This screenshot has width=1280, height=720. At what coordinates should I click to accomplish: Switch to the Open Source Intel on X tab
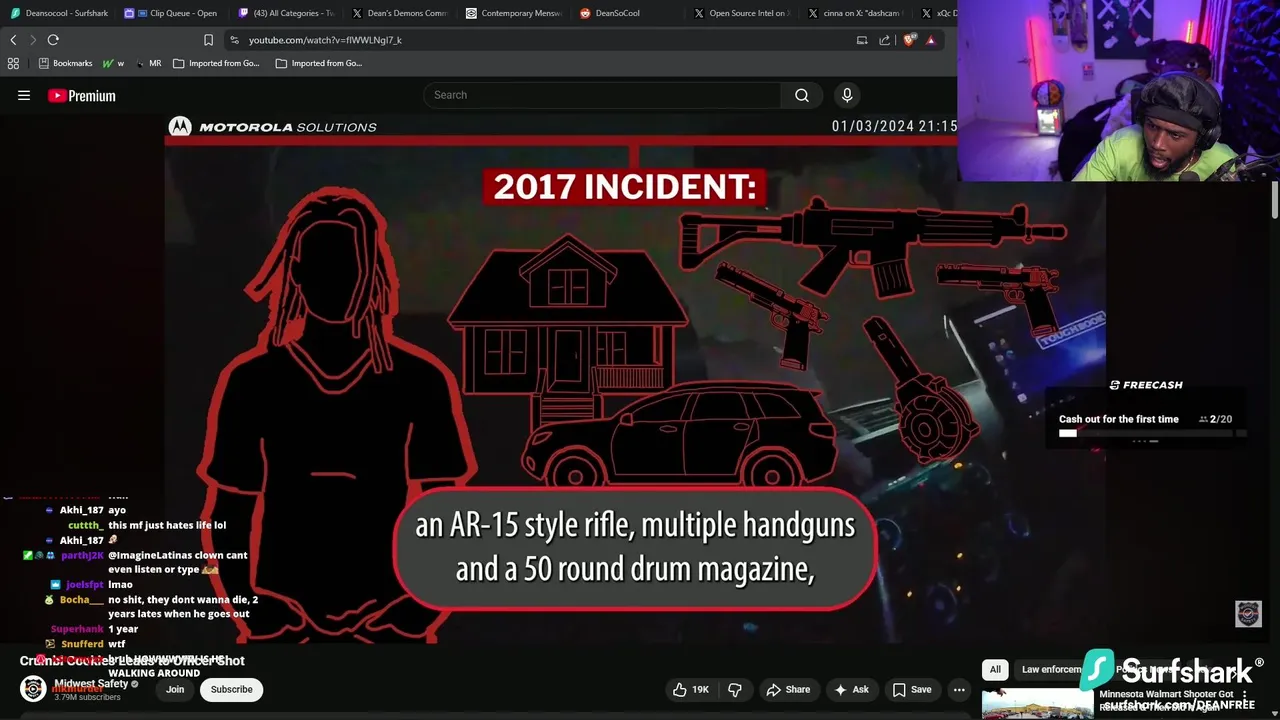coord(742,13)
